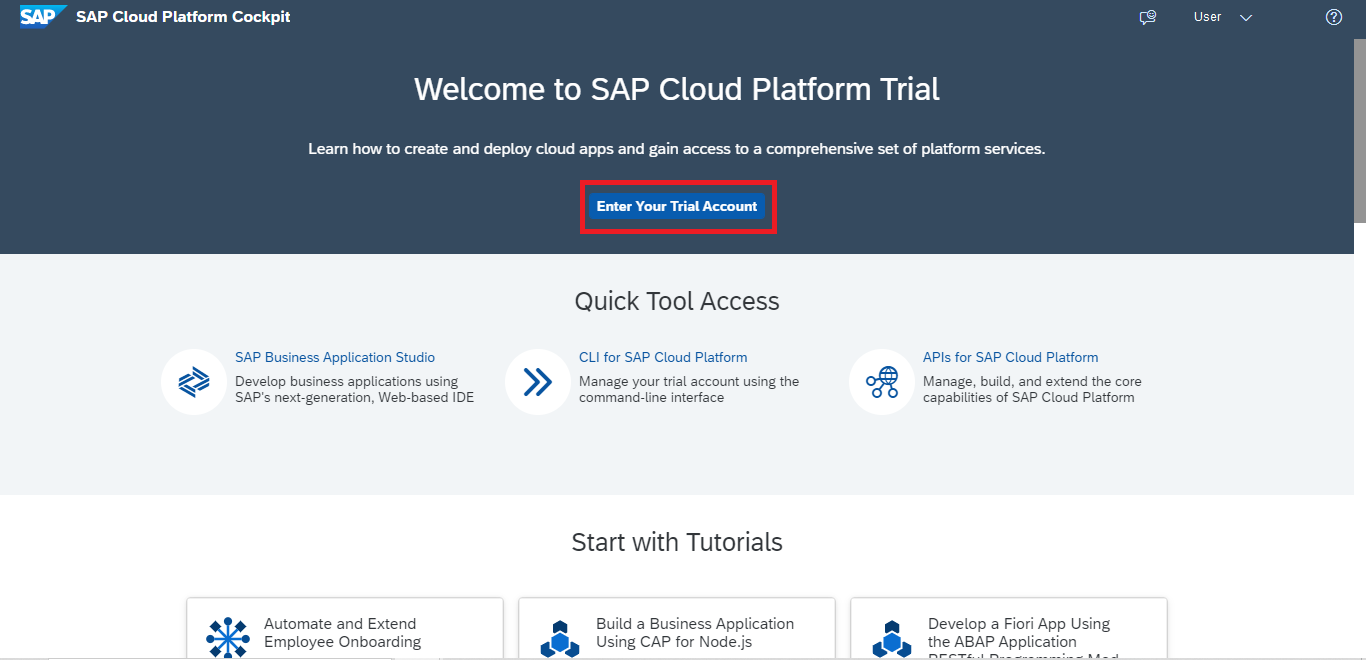1366x660 pixels.
Task: Open Develop a Fiori App tutorial card
Action: coord(1018,632)
